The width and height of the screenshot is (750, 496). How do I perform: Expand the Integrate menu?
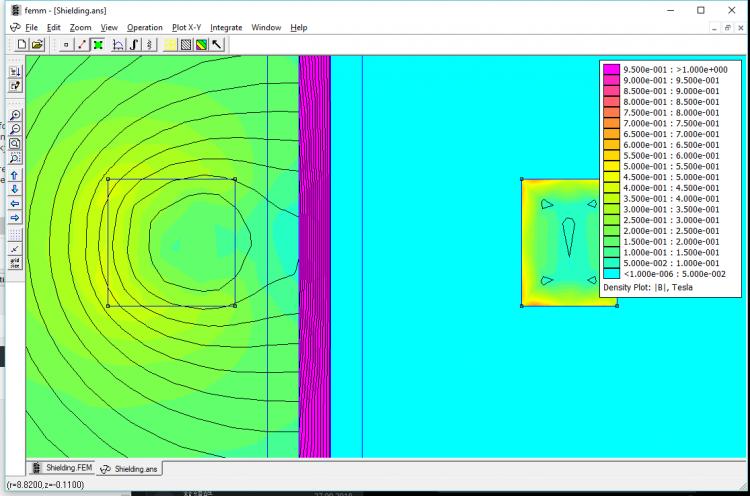226,27
